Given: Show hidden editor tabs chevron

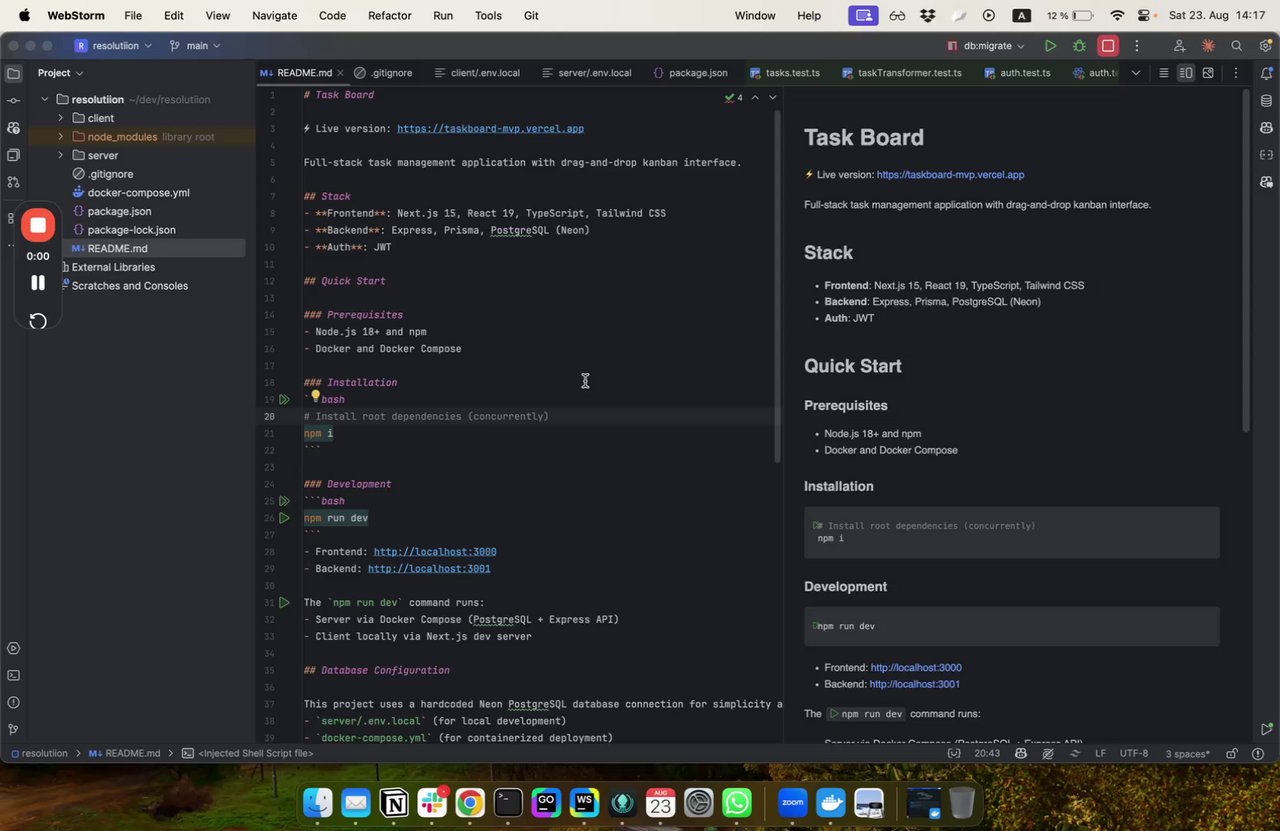Looking at the screenshot, I should coord(1136,73).
